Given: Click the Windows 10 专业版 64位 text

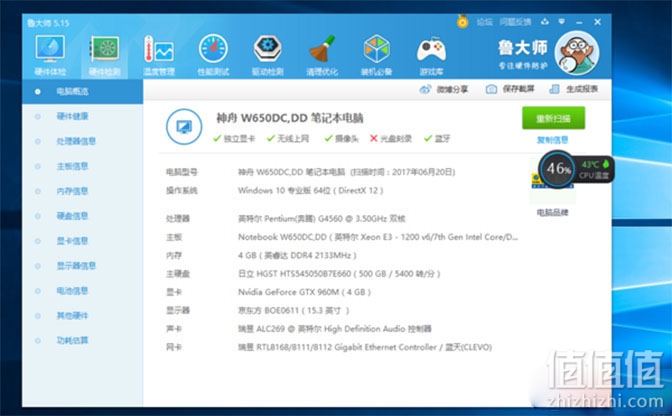Looking at the screenshot, I should click(x=311, y=191).
